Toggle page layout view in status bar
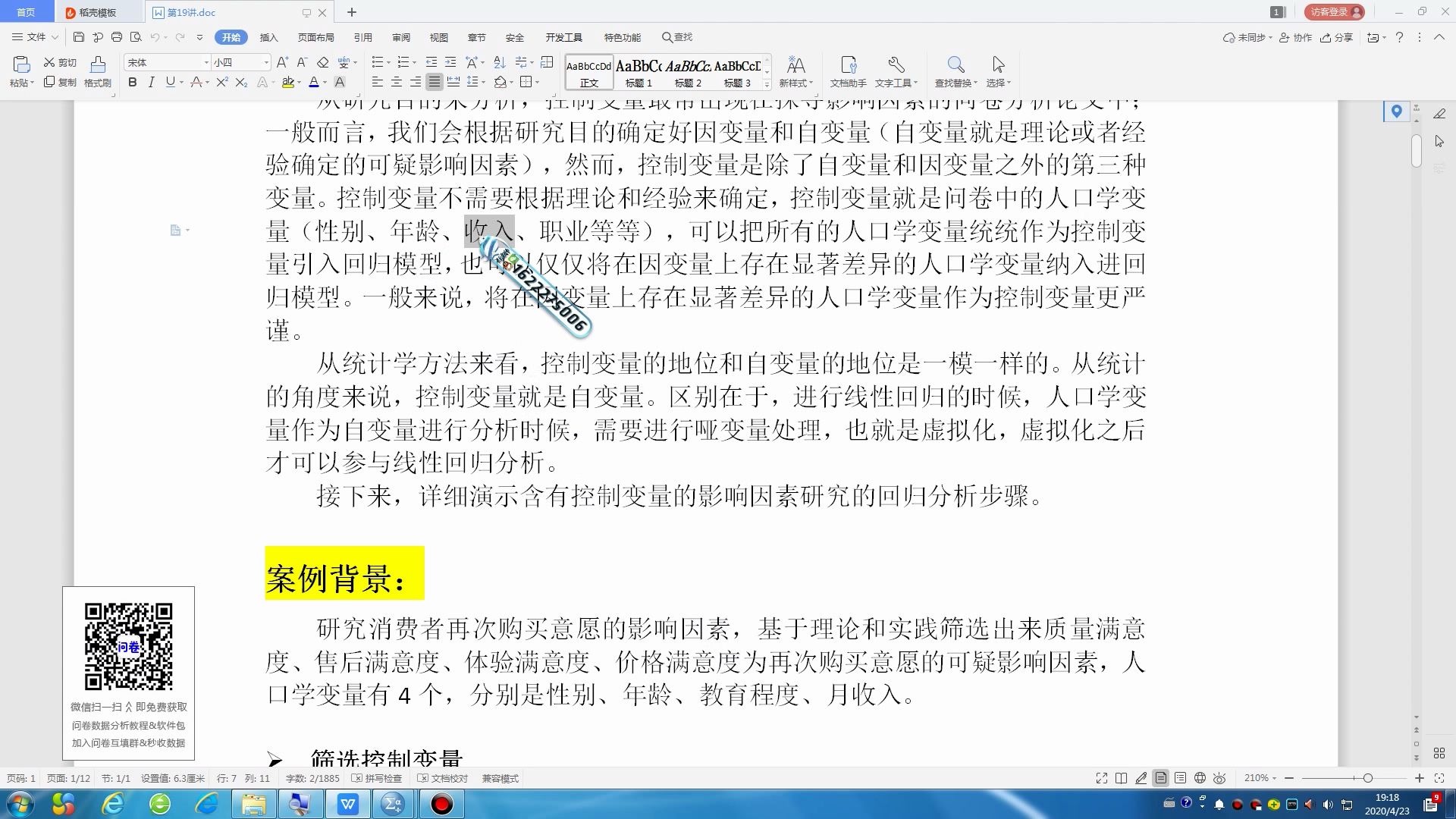This screenshot has width=1456, height=819. click(1161, 778)
